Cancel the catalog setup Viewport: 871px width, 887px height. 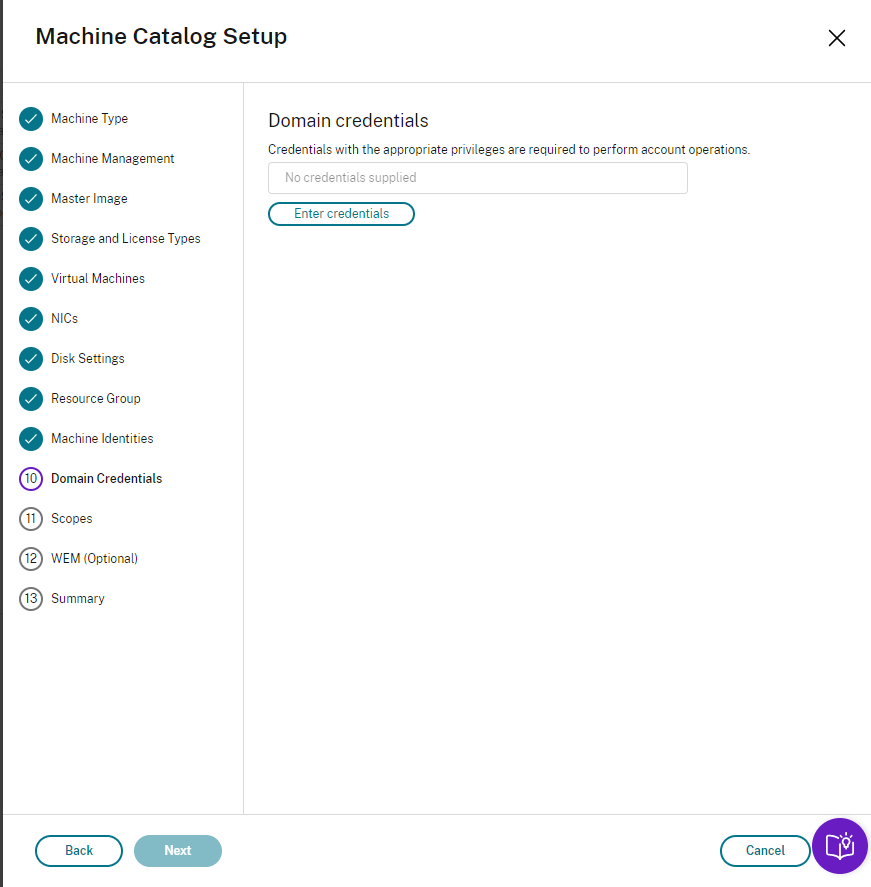tap(765, 851)
